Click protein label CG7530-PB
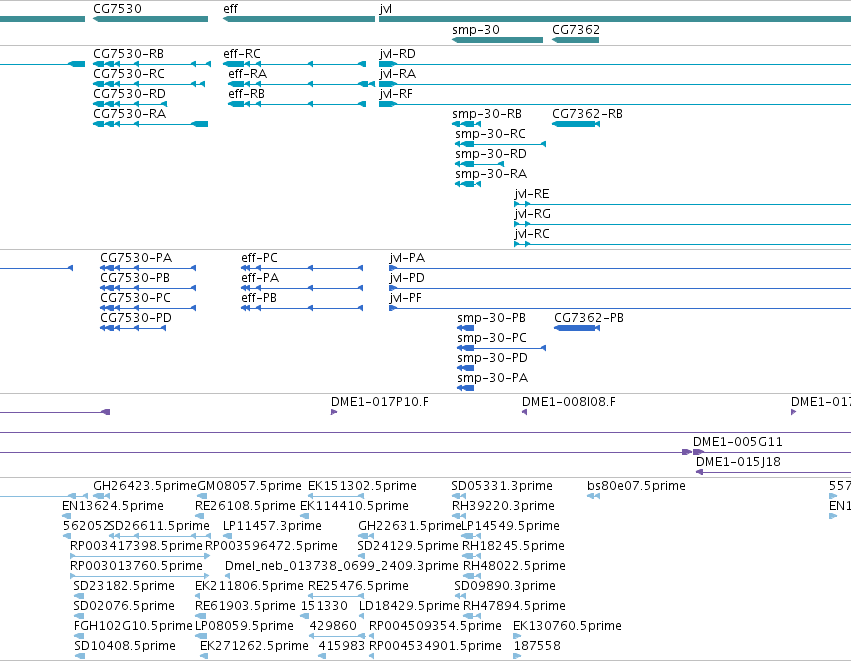This screenshot has height=661, width=851. point(135,278)
